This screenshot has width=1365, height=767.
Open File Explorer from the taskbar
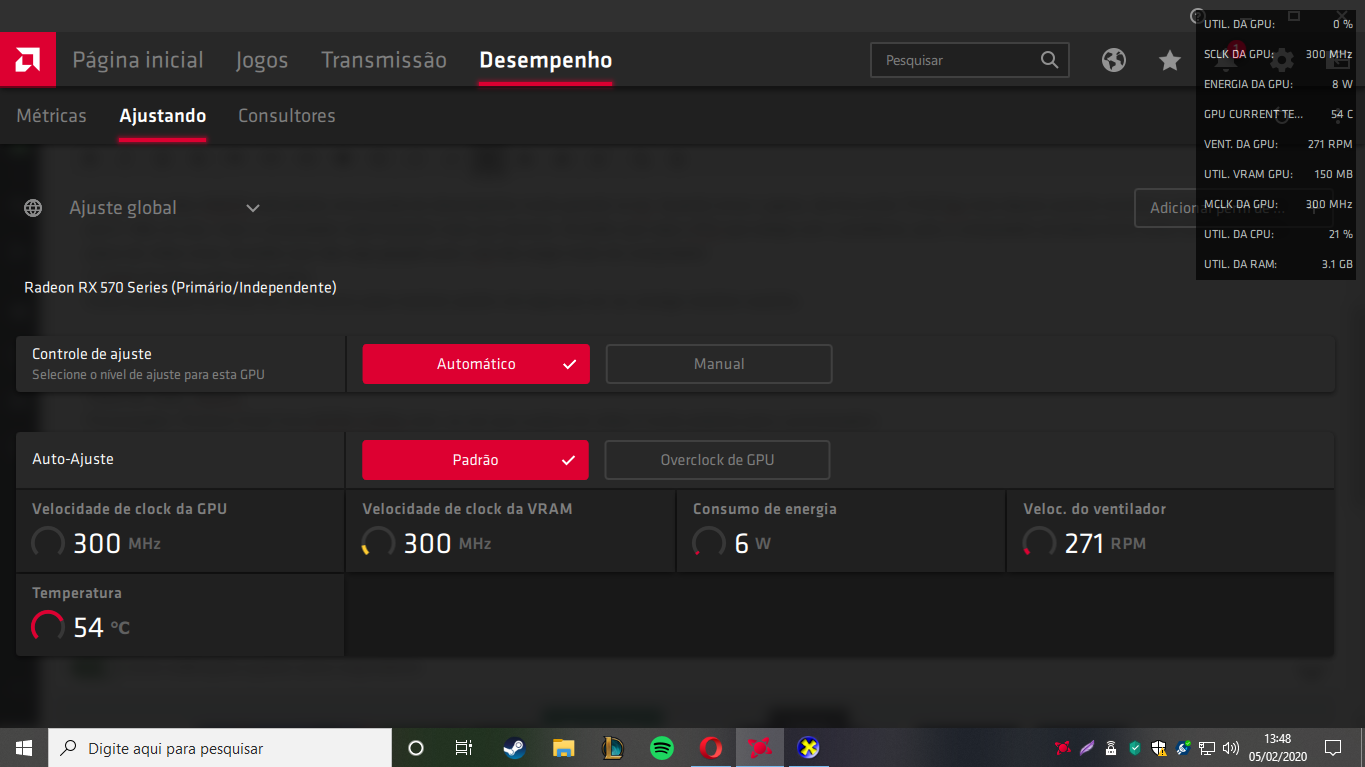[x=563, y=748]
